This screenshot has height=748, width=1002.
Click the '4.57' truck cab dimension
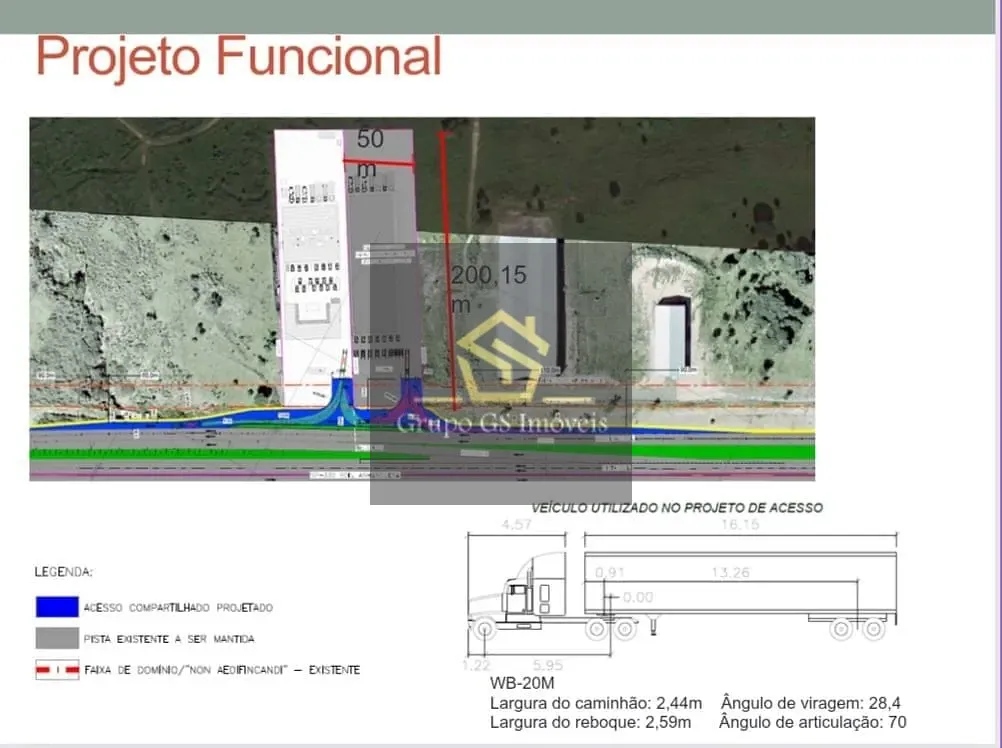pyautogui.click(x=516, y=524)
